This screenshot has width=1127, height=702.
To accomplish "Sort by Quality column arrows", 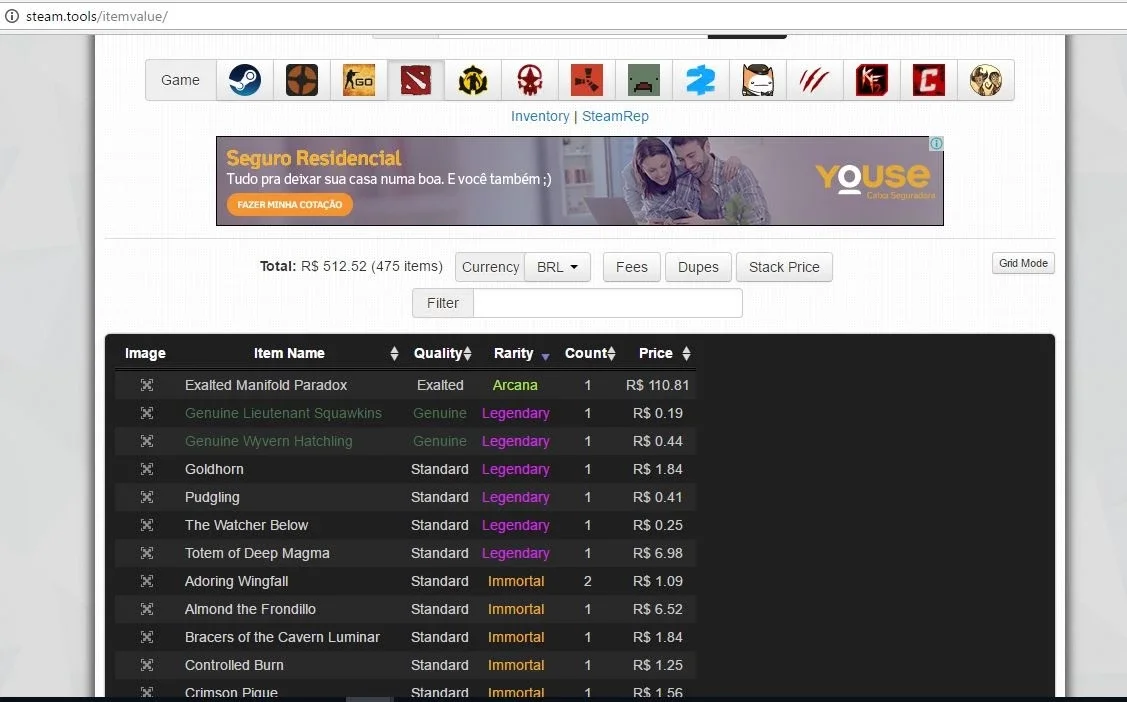I will [x=467, y=354].
